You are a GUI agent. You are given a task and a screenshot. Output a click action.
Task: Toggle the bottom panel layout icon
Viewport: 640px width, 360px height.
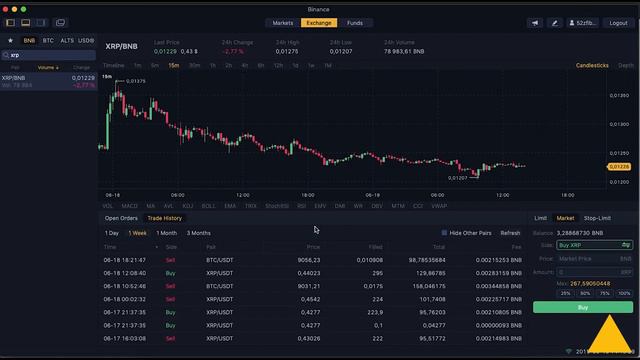coord(25,23)
